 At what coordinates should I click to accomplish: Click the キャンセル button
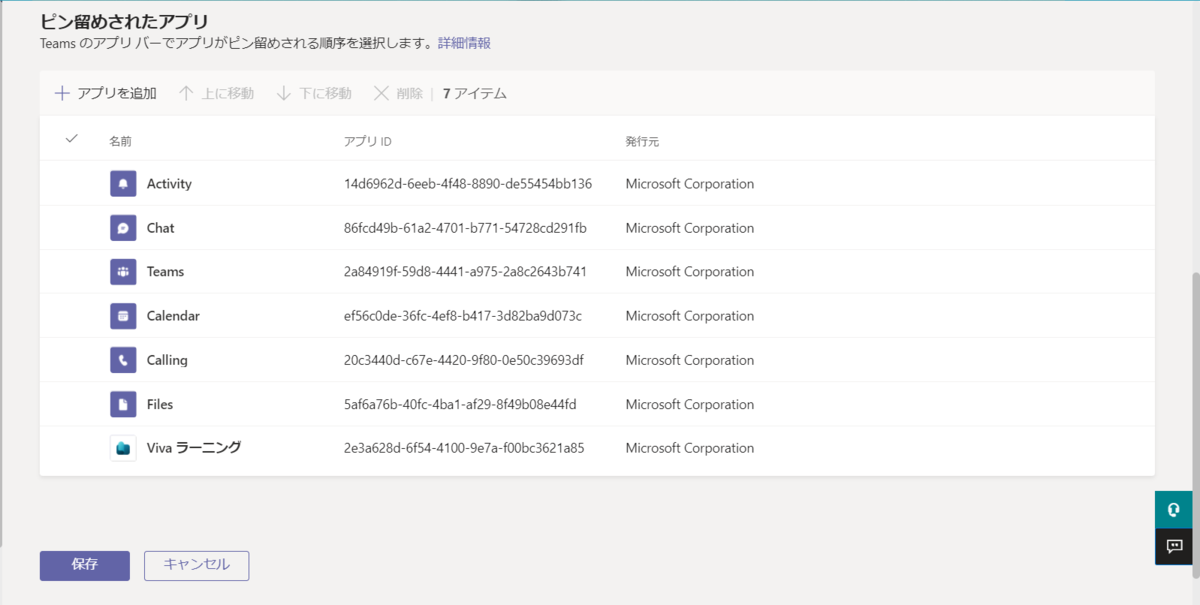coord(196,565)
